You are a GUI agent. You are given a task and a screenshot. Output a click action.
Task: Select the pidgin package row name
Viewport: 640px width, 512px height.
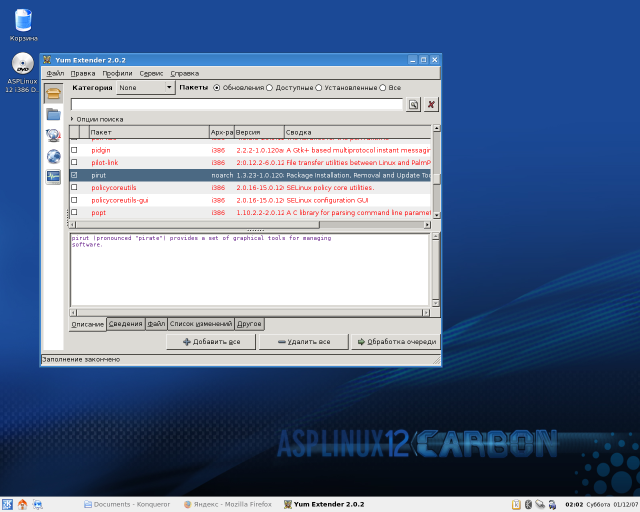pyautogui.click(x=101, y=150)
